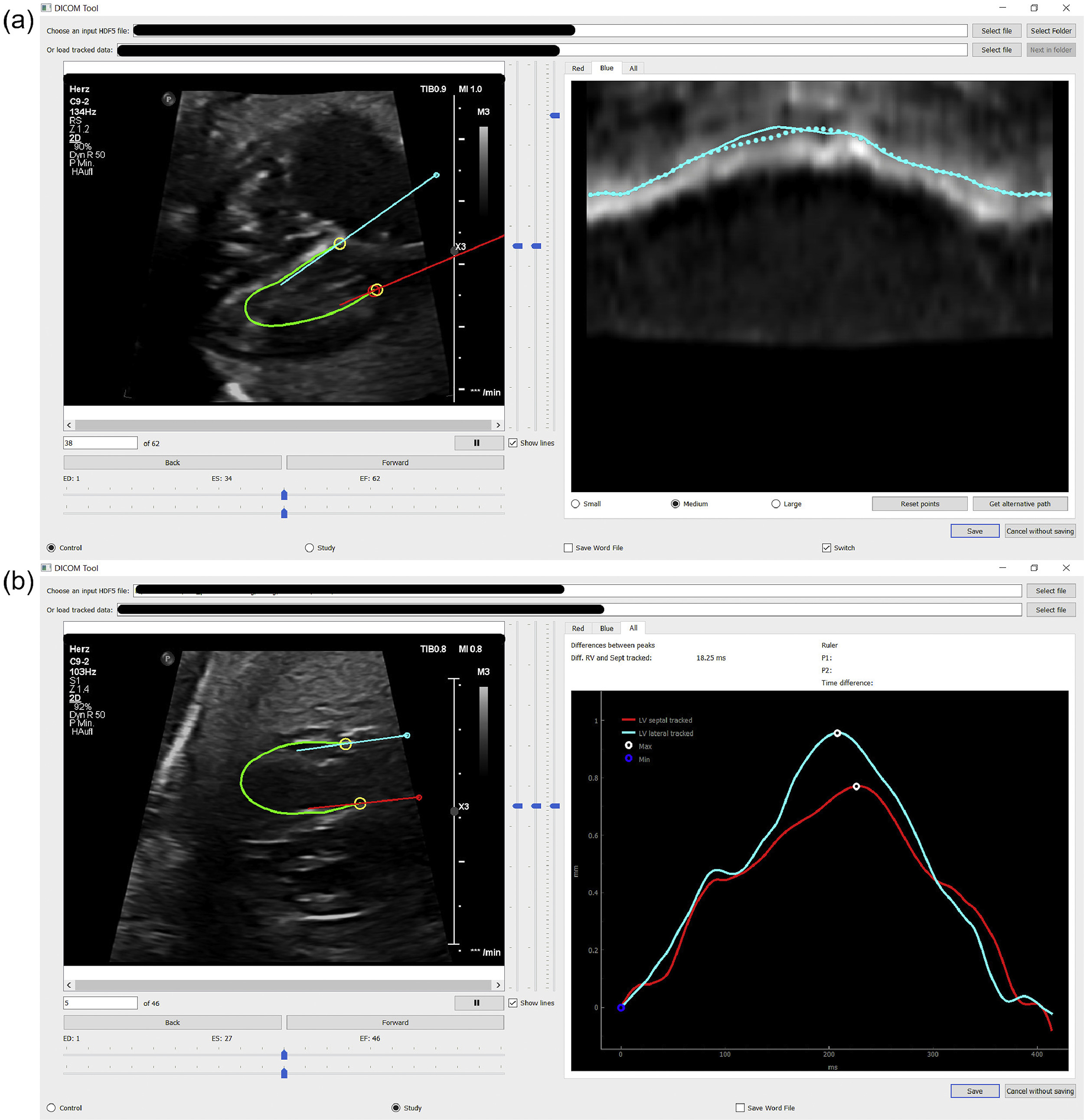The width and height of the screenshot is (1084, 1120).
Task: Click the blue Min marker at graph origin
Action: pos(620,1007)
